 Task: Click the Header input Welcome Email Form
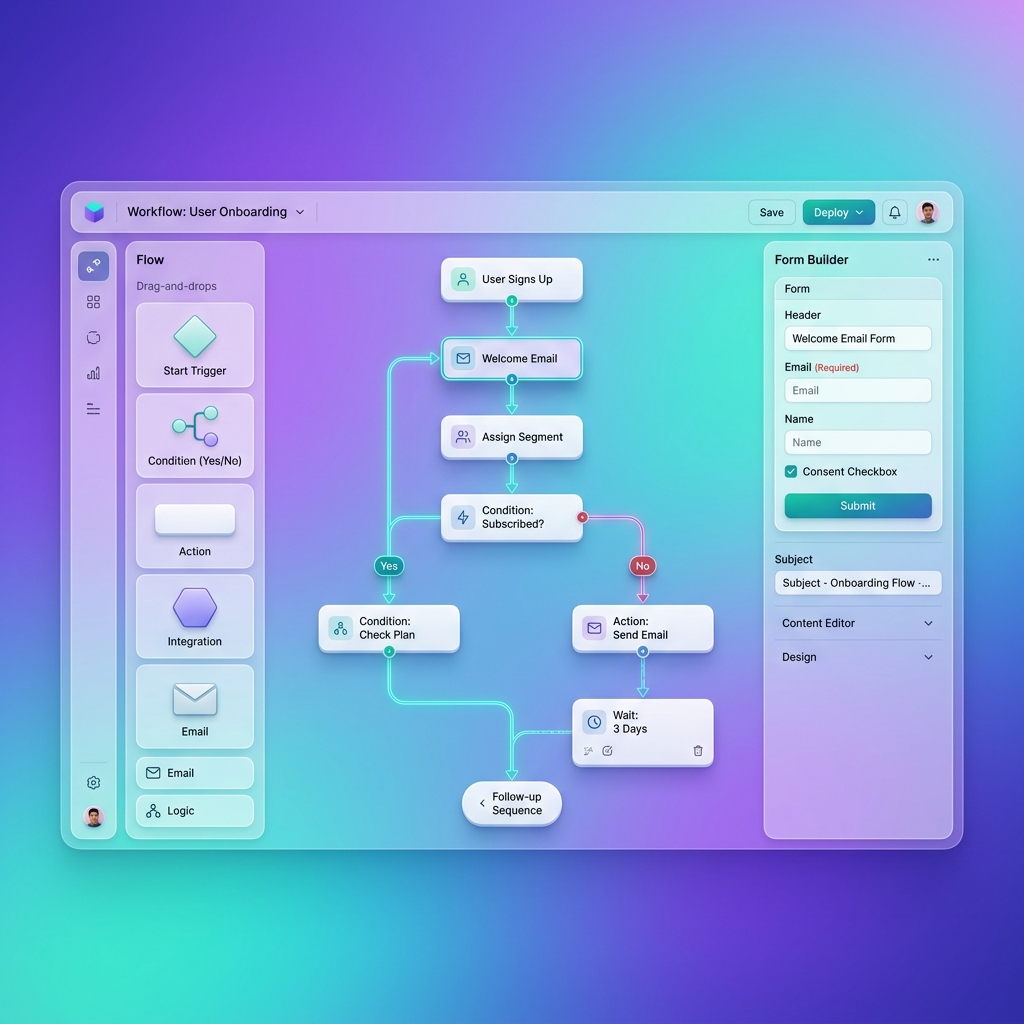tap(857, 338)
